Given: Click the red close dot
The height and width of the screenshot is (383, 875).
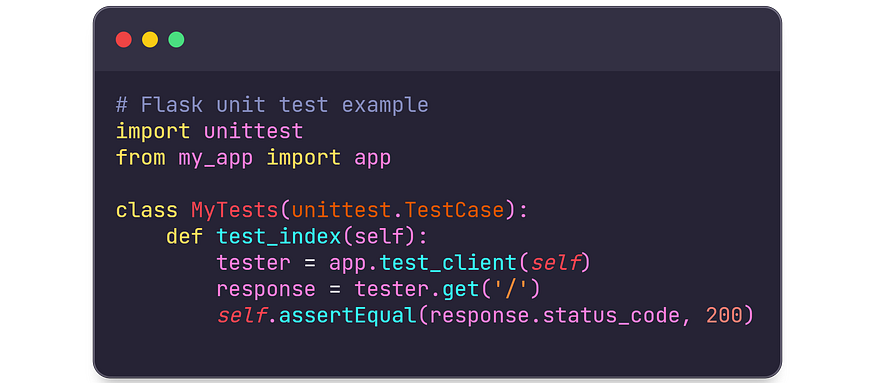Looking at the screenshot, I should [123, 40].
